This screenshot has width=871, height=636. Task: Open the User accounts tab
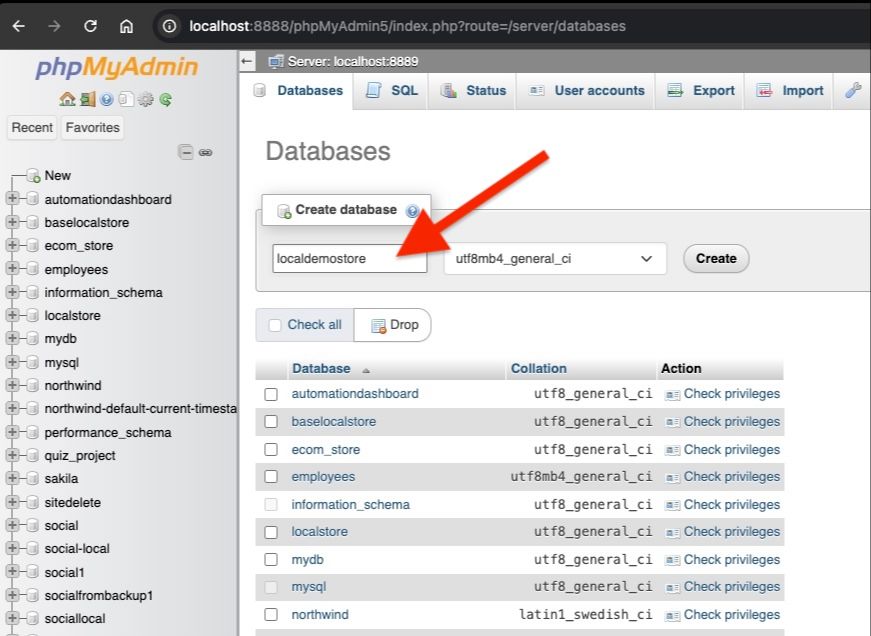click(x=586, y=91)
